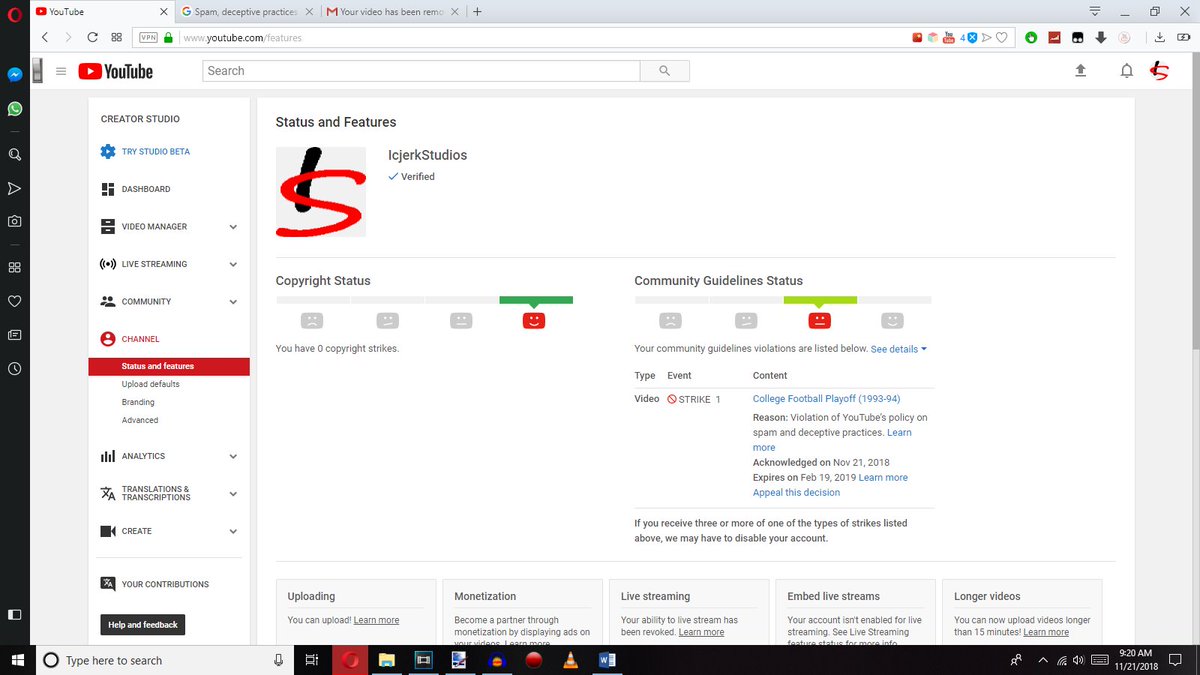
Task: Click first gray copyright sad face
Action: (x=312, y=321)
